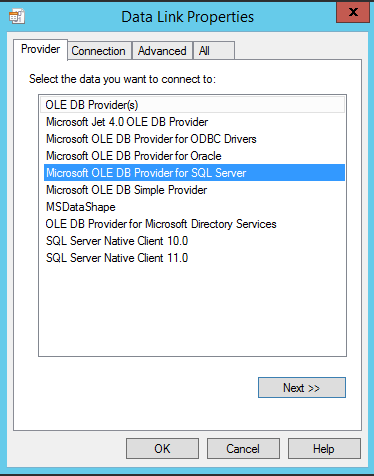Select Microsoft Jet 4.0 OLE DB Provider

[194, 122]
